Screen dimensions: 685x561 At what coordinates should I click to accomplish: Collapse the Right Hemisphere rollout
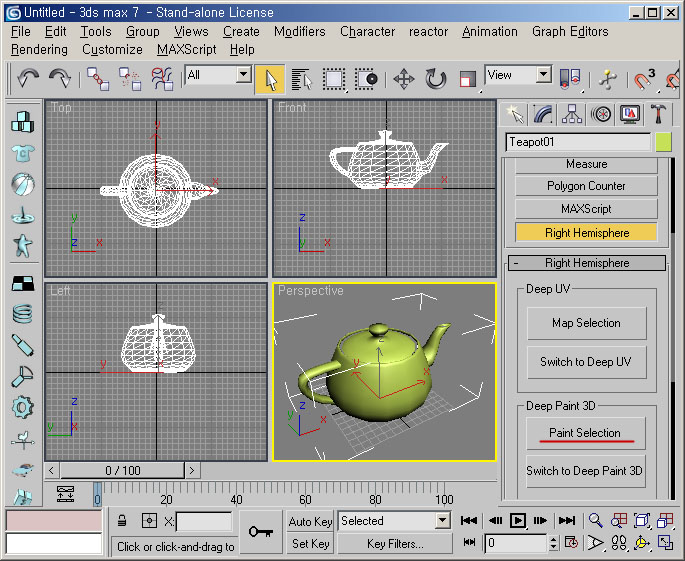587,263
